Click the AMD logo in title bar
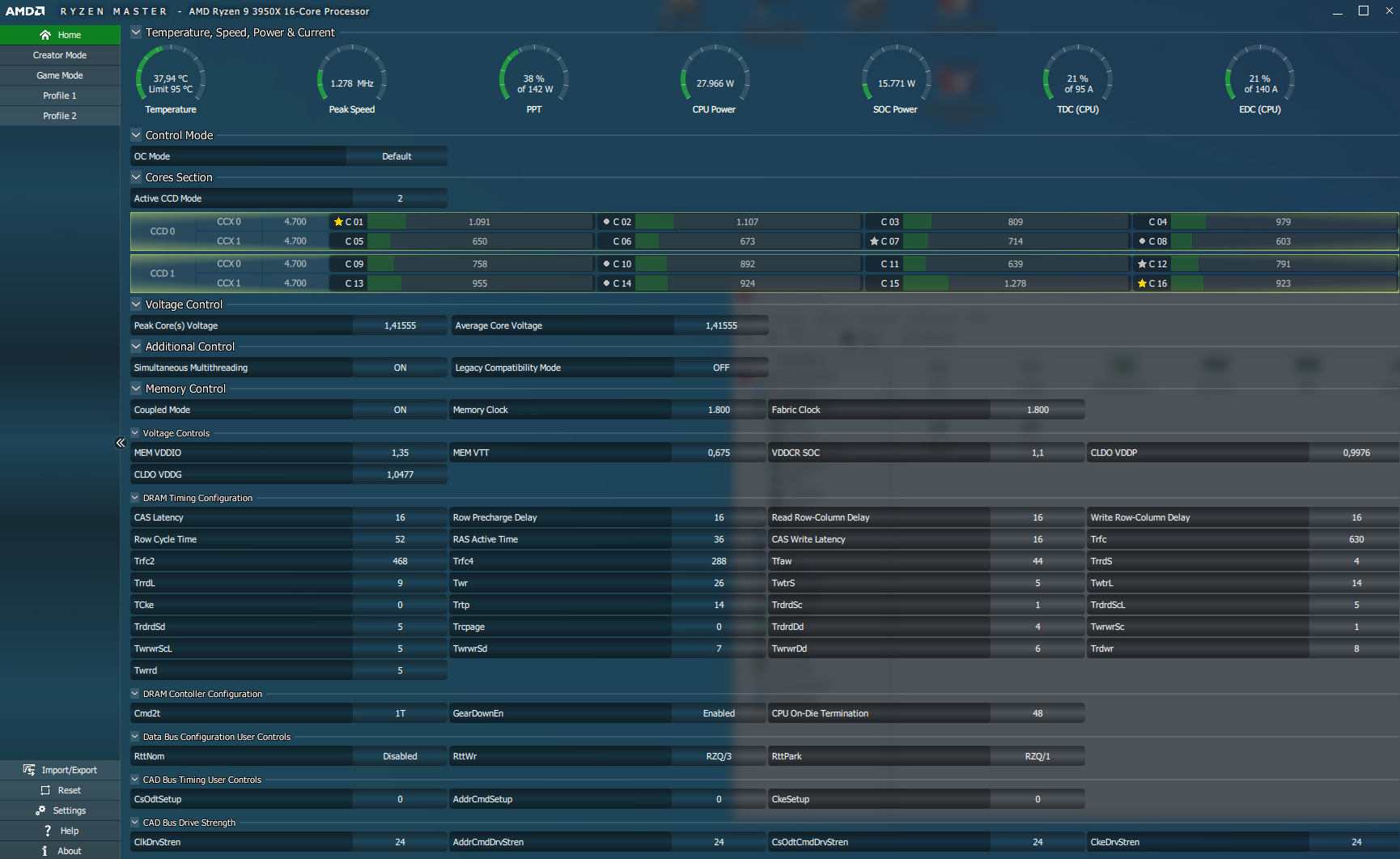This screenshot has width=1400, height=859. click(25, 11)
